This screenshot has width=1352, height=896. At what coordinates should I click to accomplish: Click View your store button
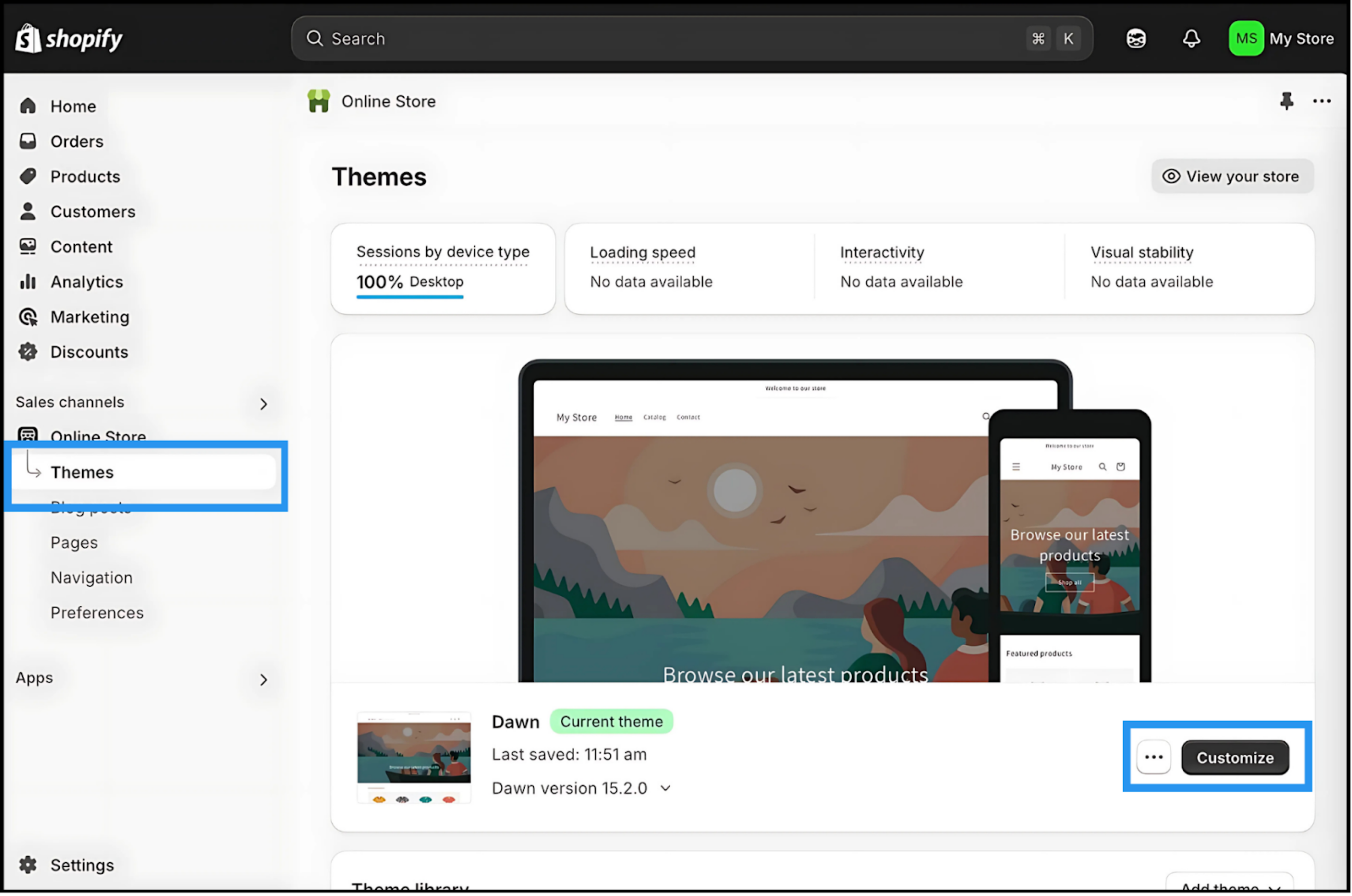(x=1232, y=176)
